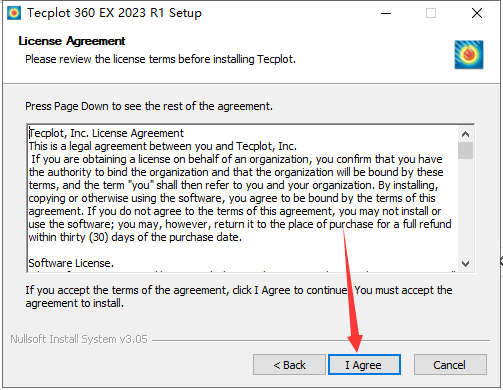Image resolution: width=503 pixels, height=390 pixels.
Task: Minimize the Tecplot Setup window
Action: pyautogui.click(x=386, y=13)
